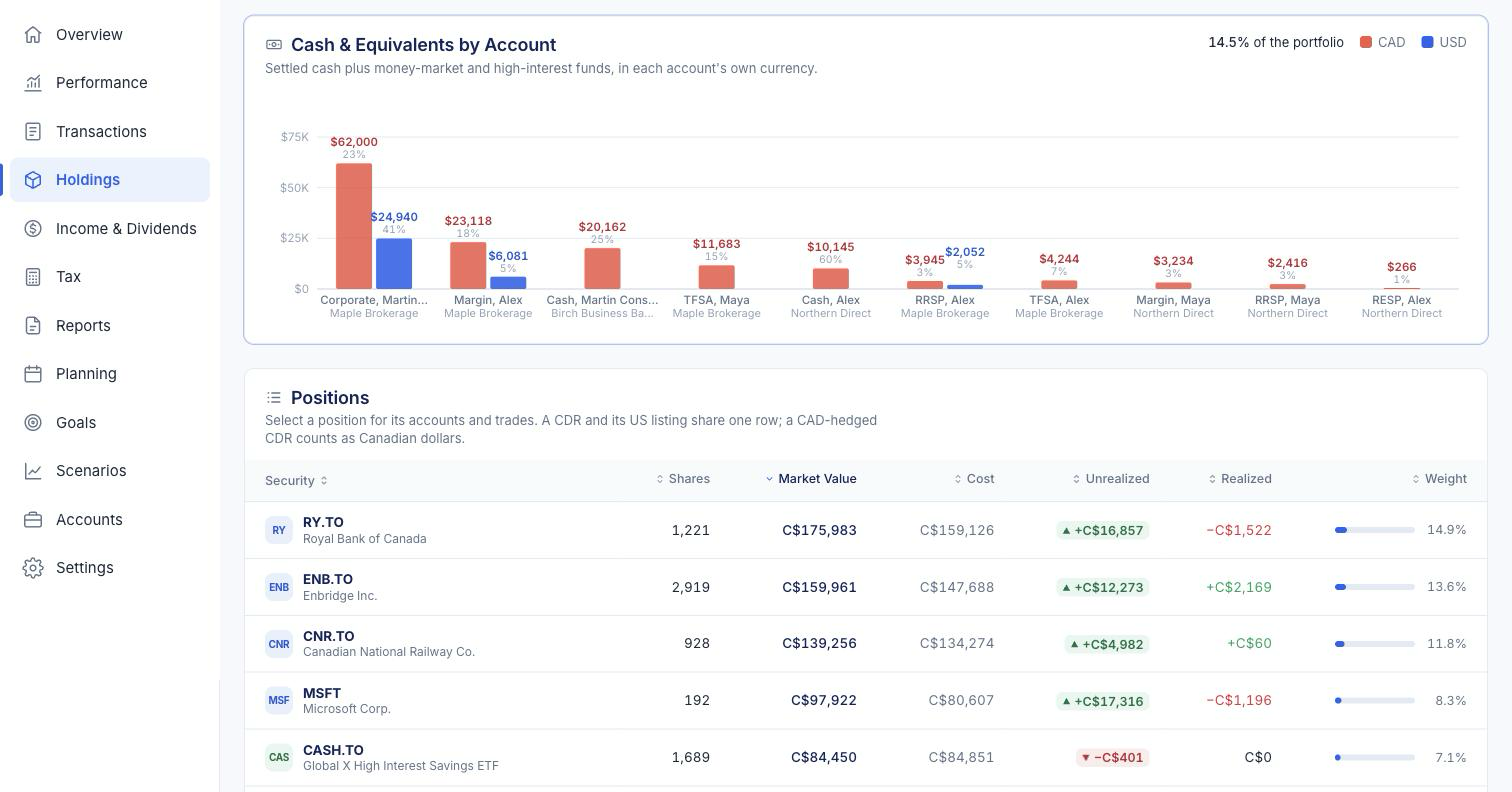Sort positions by Market Value column
The height and width of the screenshot is (792, 1512).
811,479
